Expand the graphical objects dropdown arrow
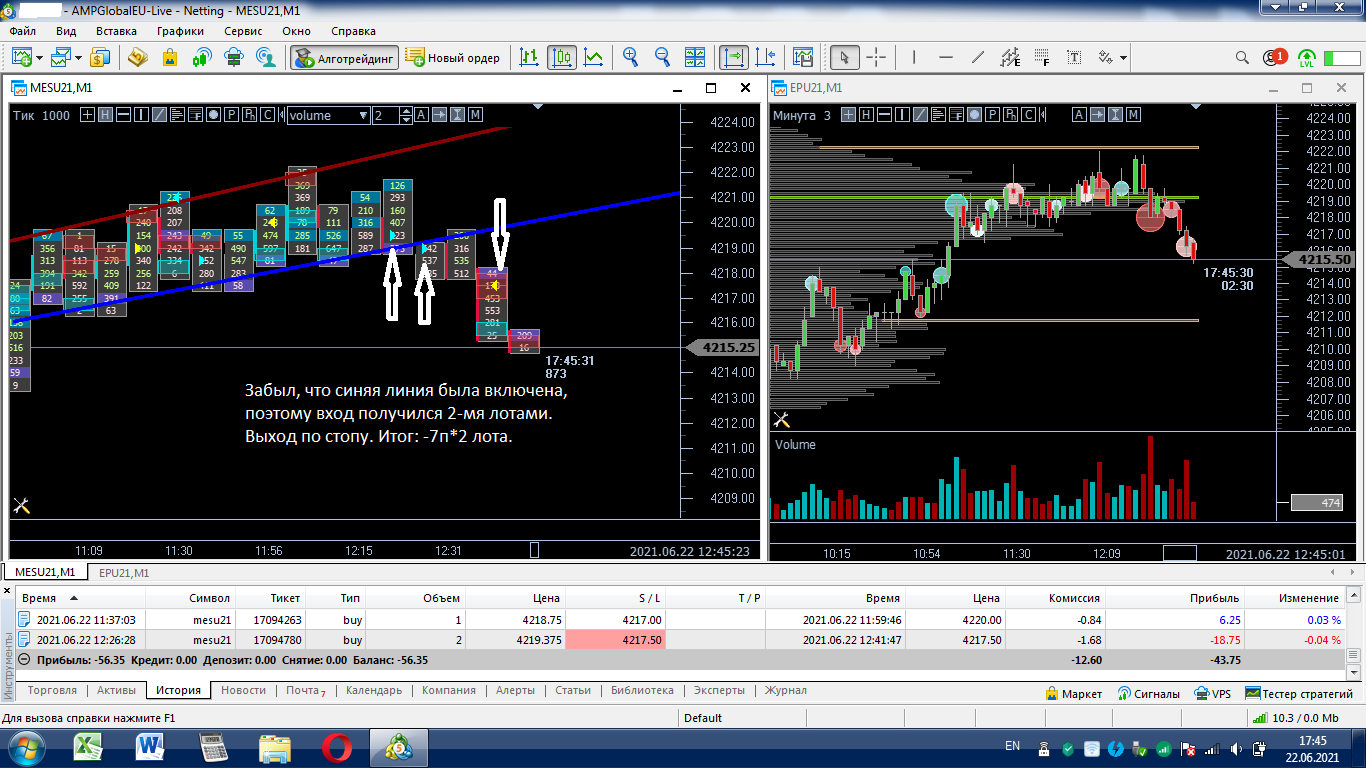This screenshot has height=768, width=1366. [x=1124, y=57]
